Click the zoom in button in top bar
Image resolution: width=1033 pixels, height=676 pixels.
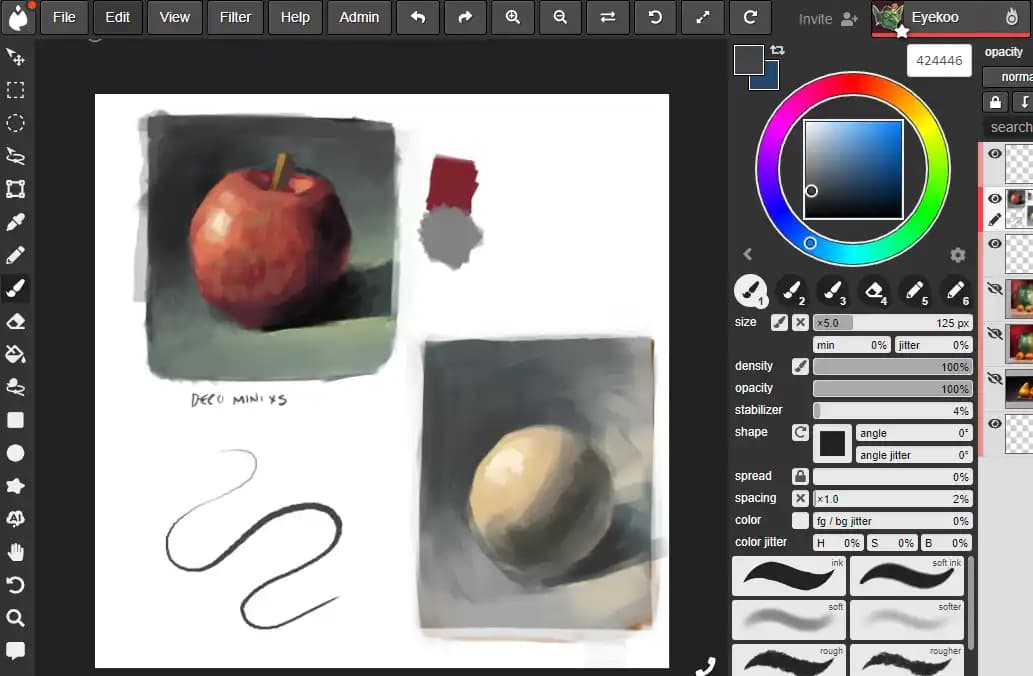click(513, 17)
